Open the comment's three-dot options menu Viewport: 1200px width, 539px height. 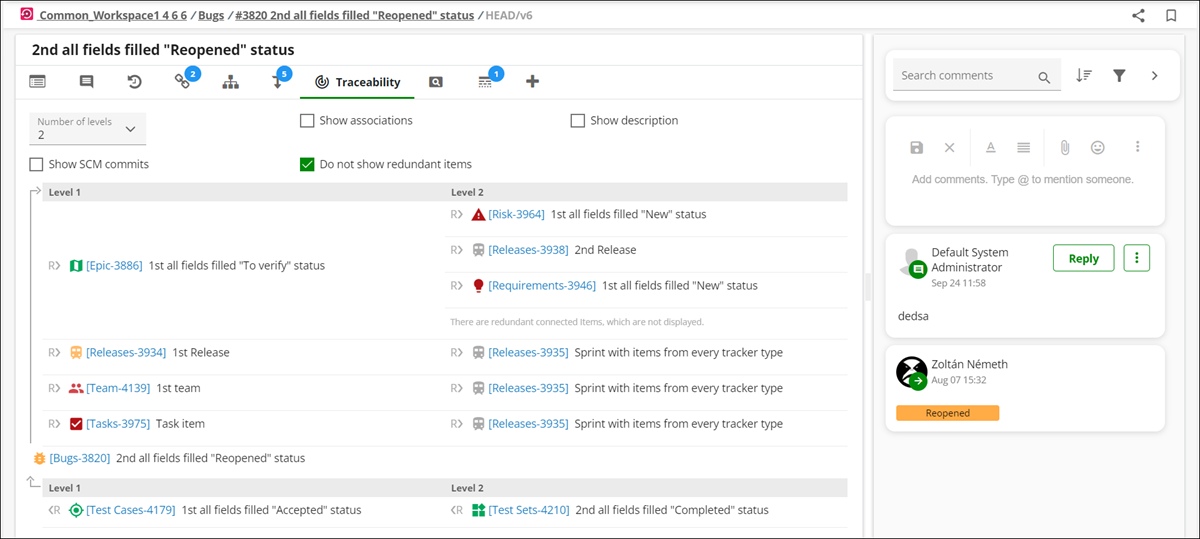pos(1137,258)
